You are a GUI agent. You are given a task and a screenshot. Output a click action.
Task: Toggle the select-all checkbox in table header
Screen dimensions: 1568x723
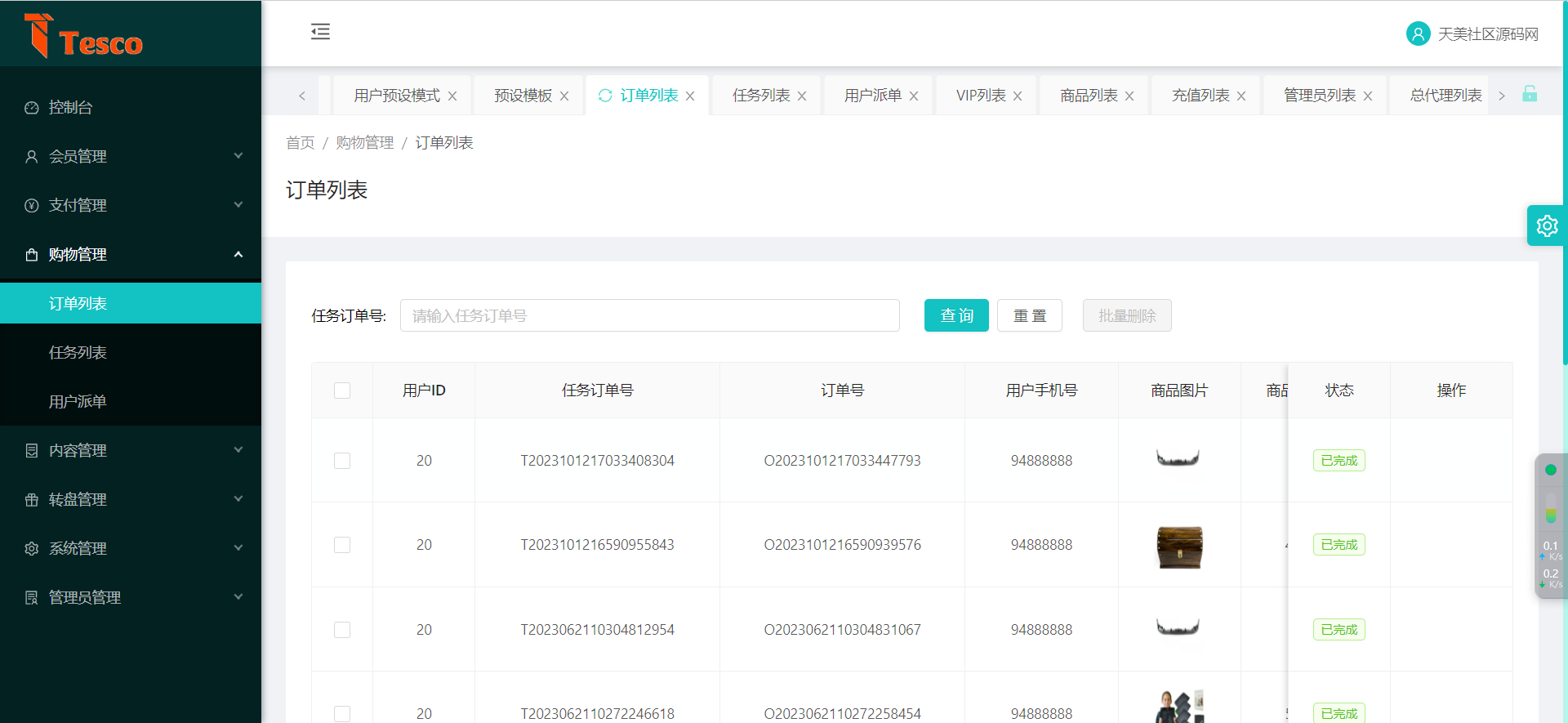342,391
